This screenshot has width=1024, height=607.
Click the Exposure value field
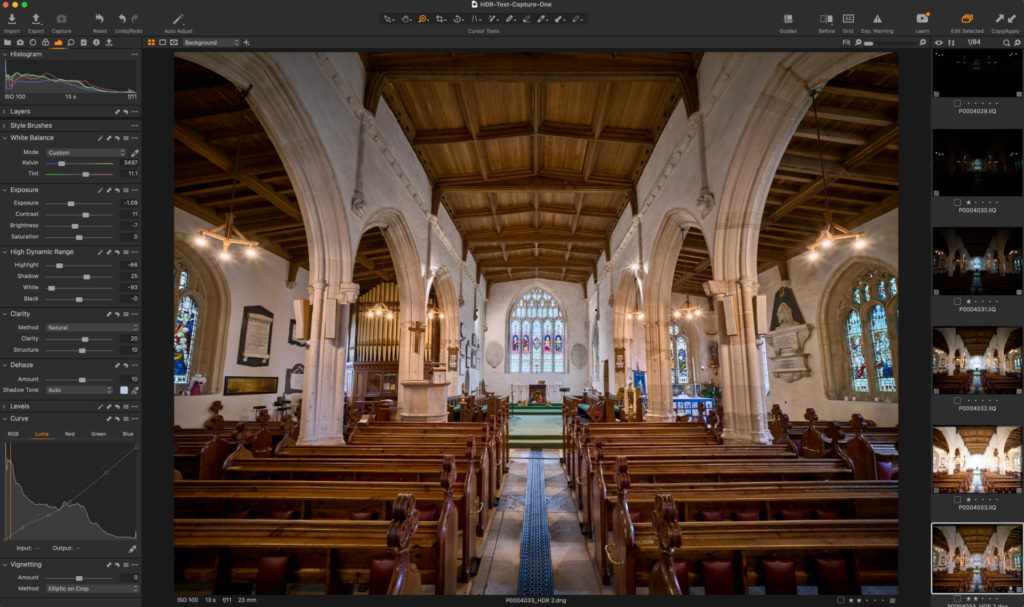(x=129, y=203)
